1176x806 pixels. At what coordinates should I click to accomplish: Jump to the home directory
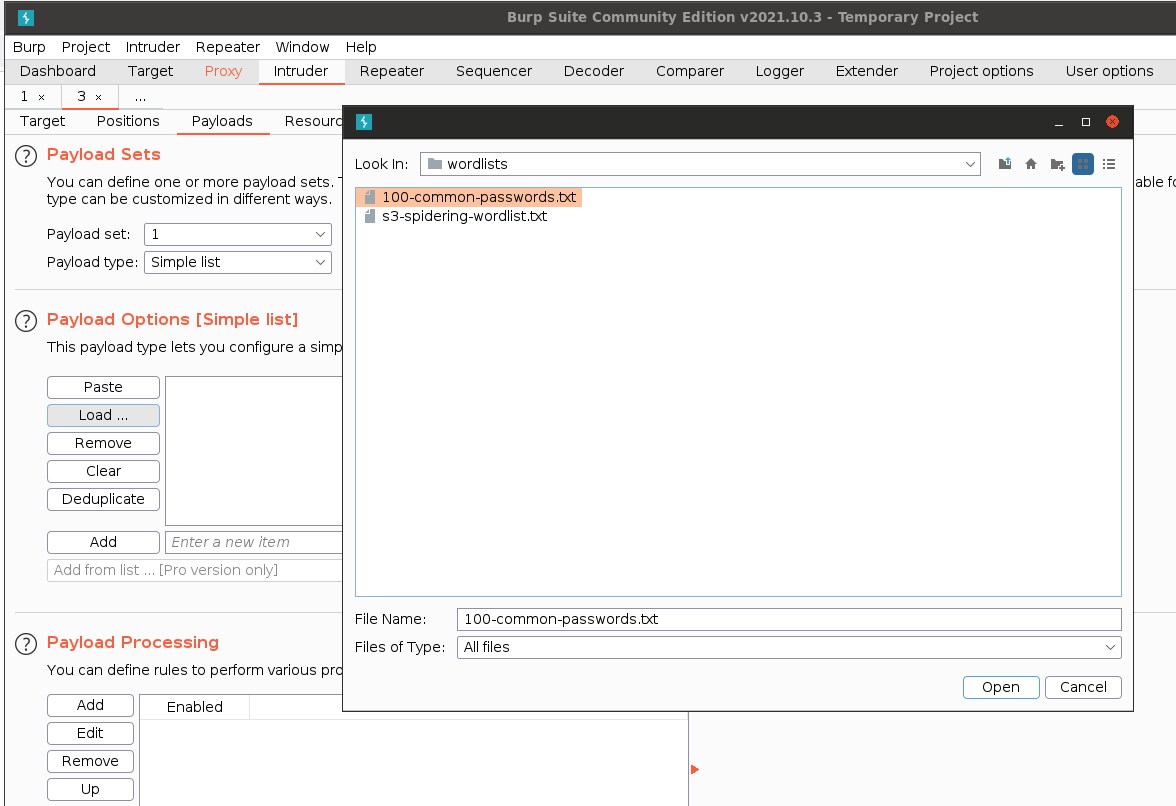[x=1031, y=164]
